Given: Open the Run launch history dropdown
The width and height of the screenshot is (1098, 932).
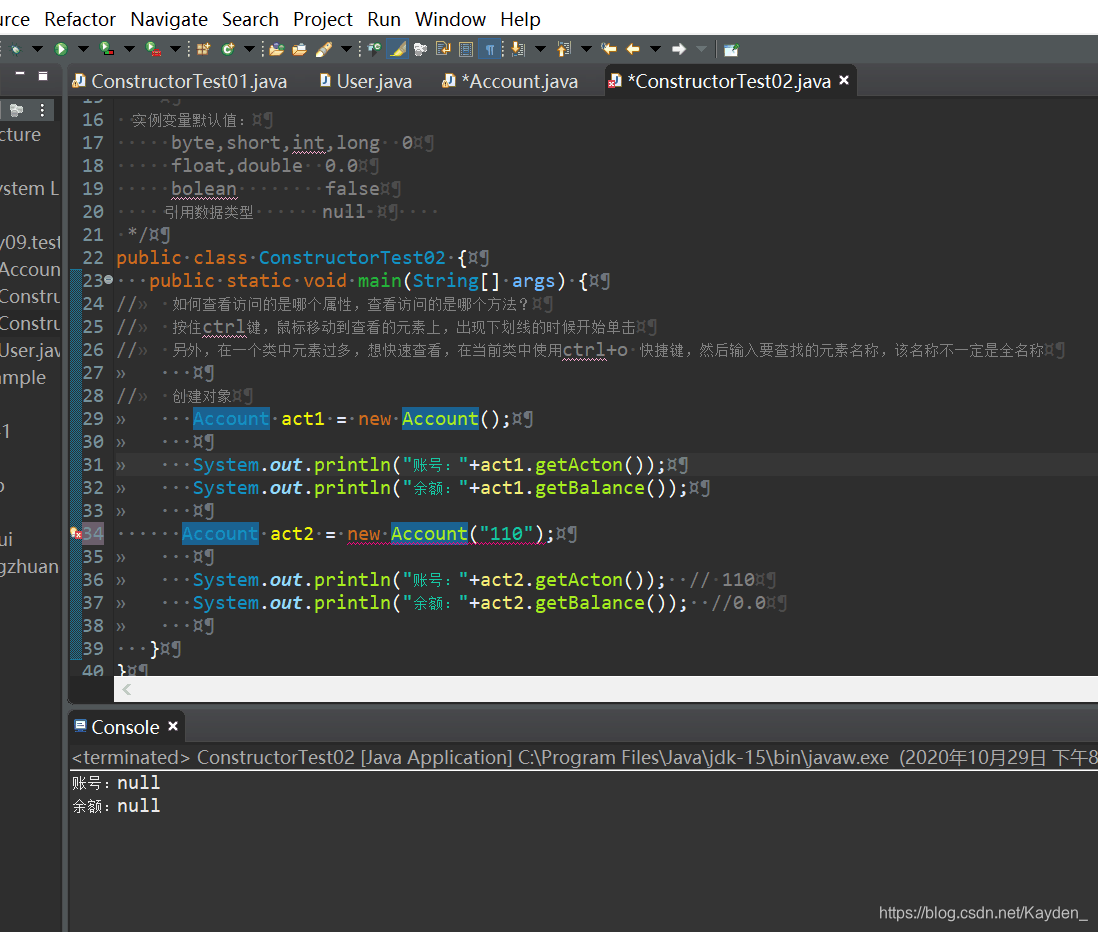Looking at the screenshot, I should click(x=83, y=49).
